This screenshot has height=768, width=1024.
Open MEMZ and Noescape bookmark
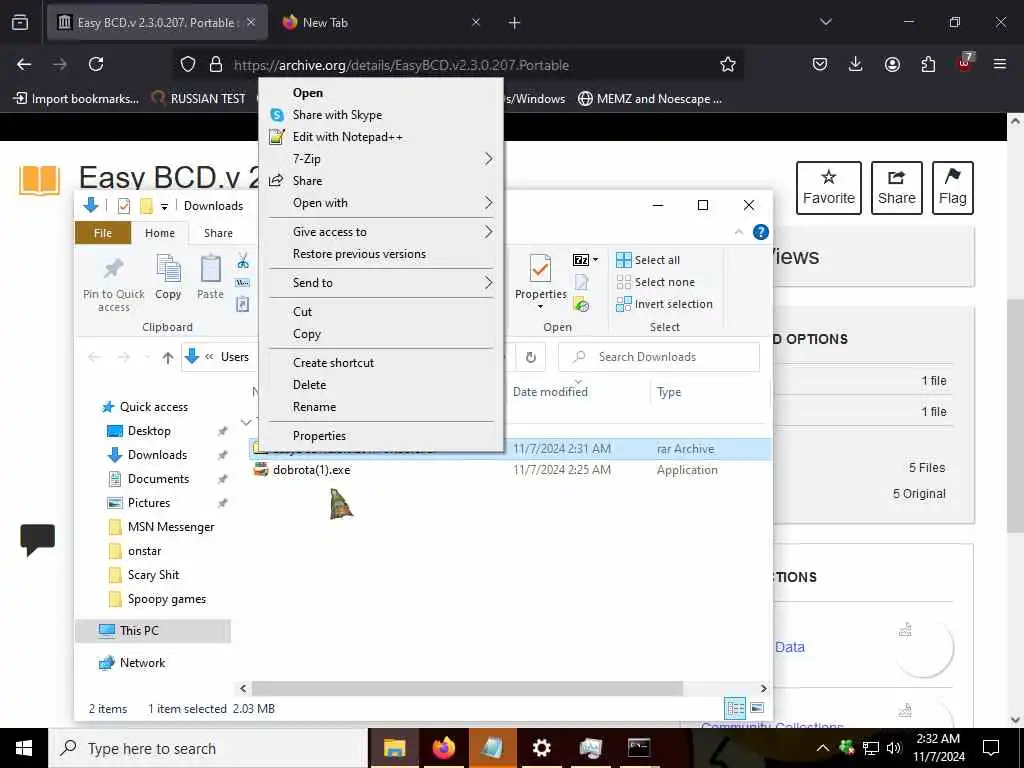[x=650, y=99]
